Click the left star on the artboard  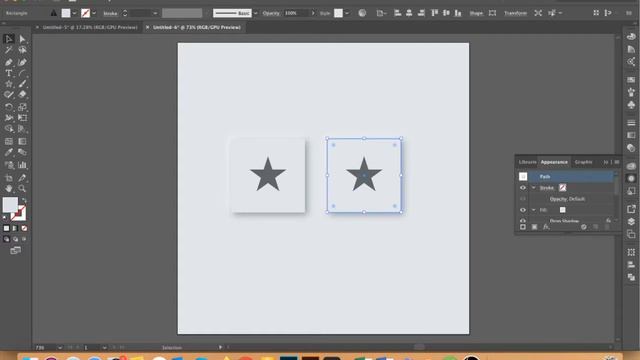pos(268,174)
